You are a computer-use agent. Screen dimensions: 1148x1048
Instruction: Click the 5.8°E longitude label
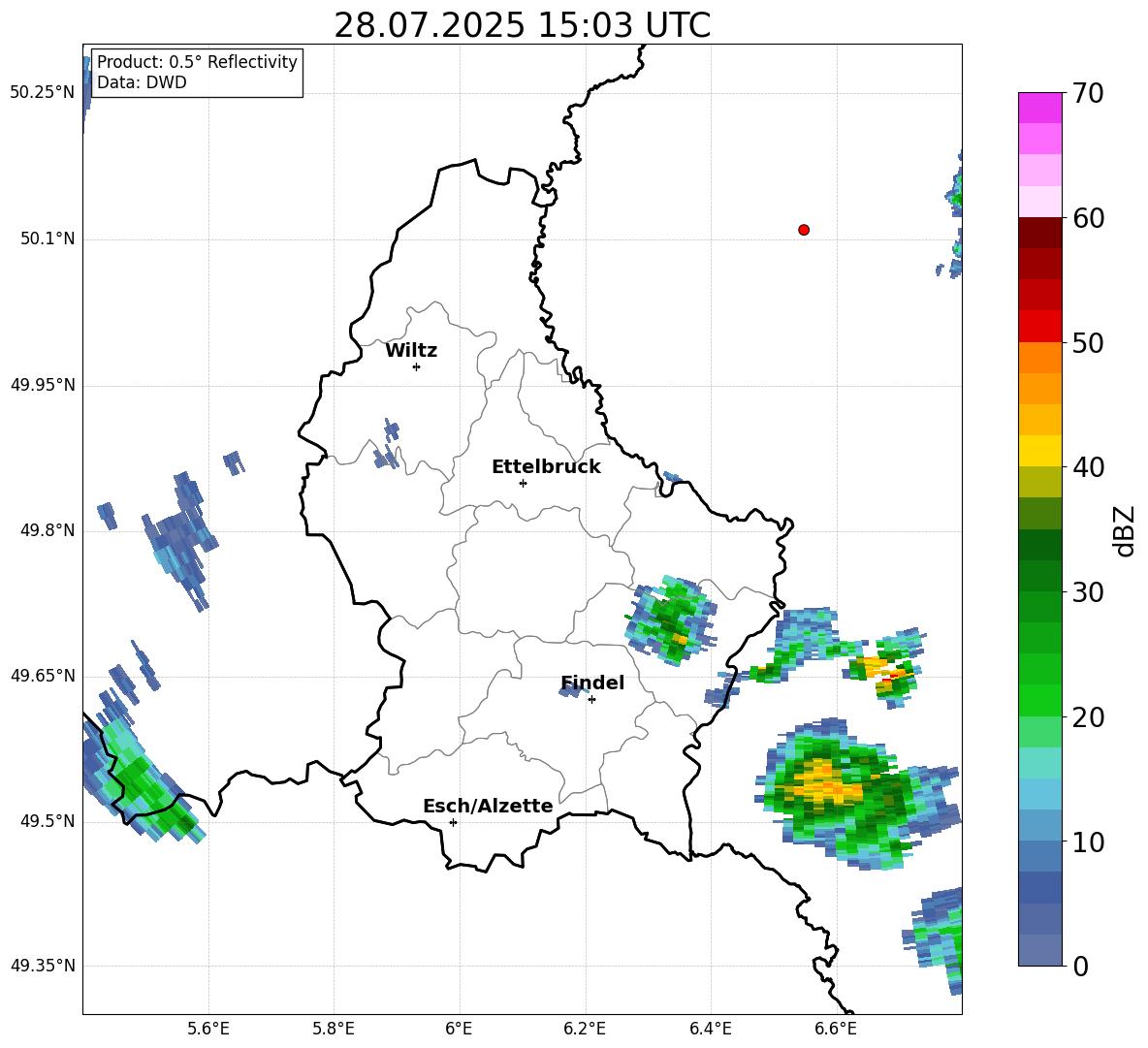click(x=334, y=1029)
